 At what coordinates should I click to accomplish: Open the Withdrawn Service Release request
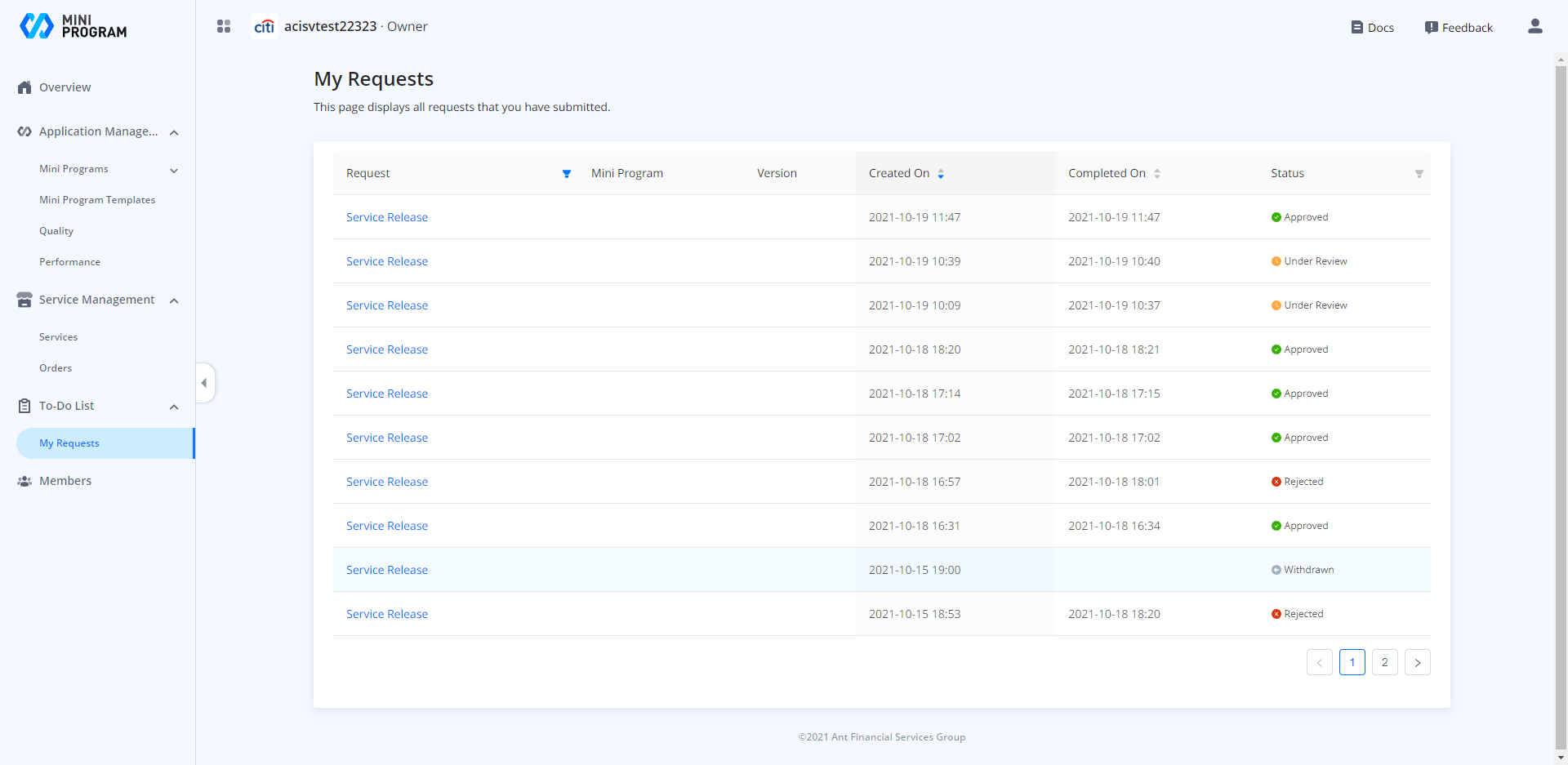click(387, 570)
